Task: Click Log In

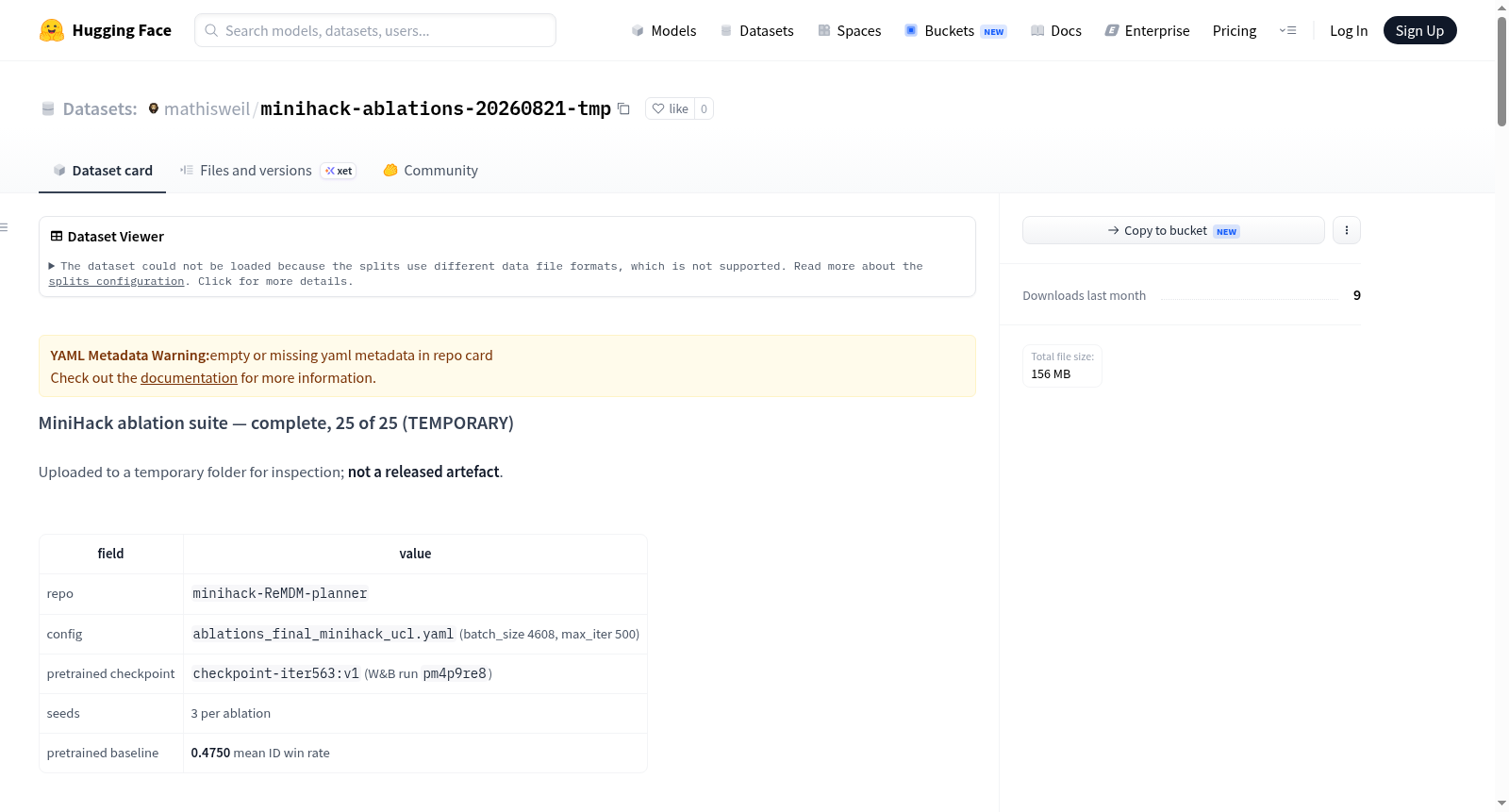Action: pos(1349,30)
